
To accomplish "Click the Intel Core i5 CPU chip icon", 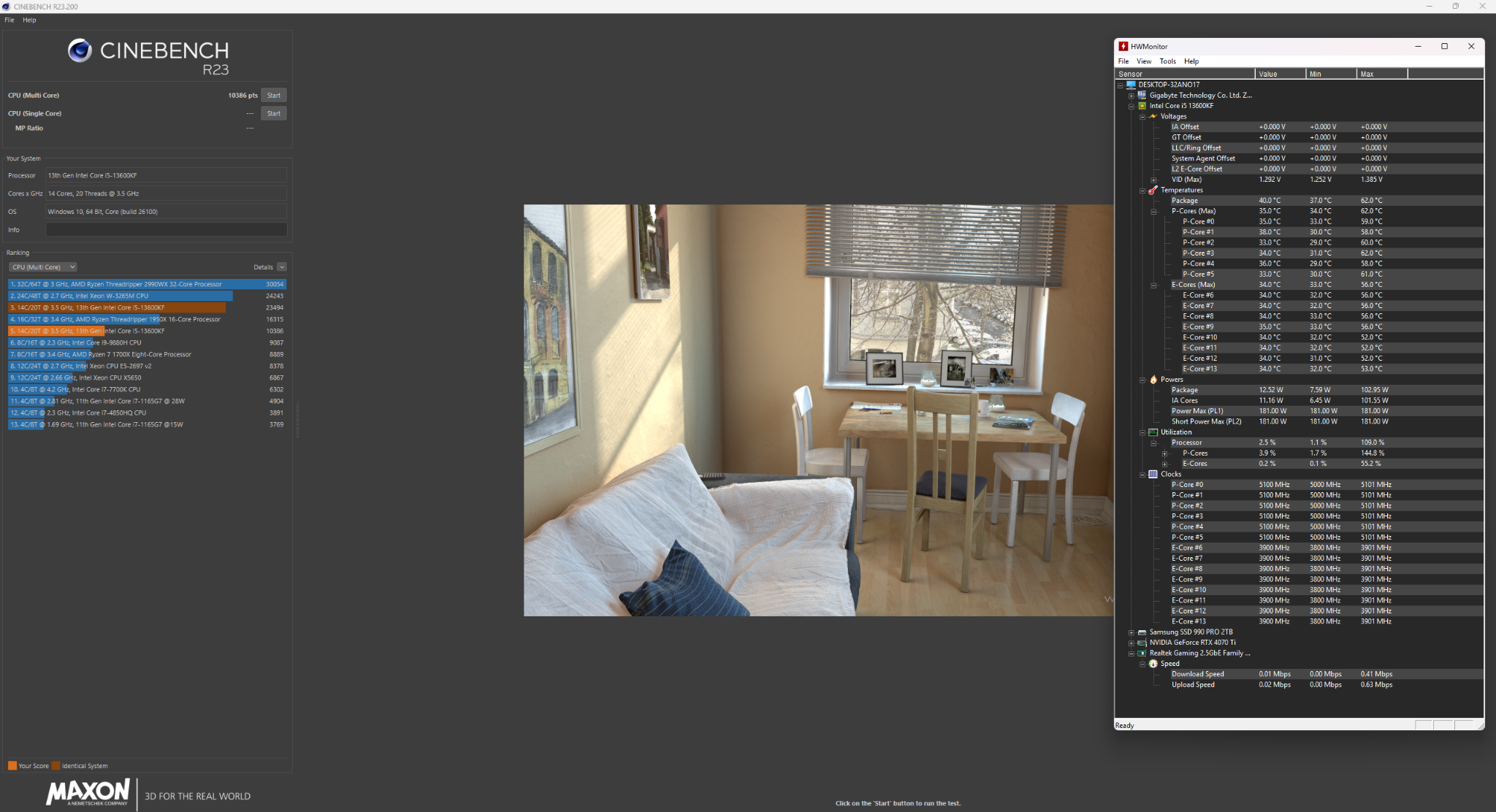I will pos(1142,106).
